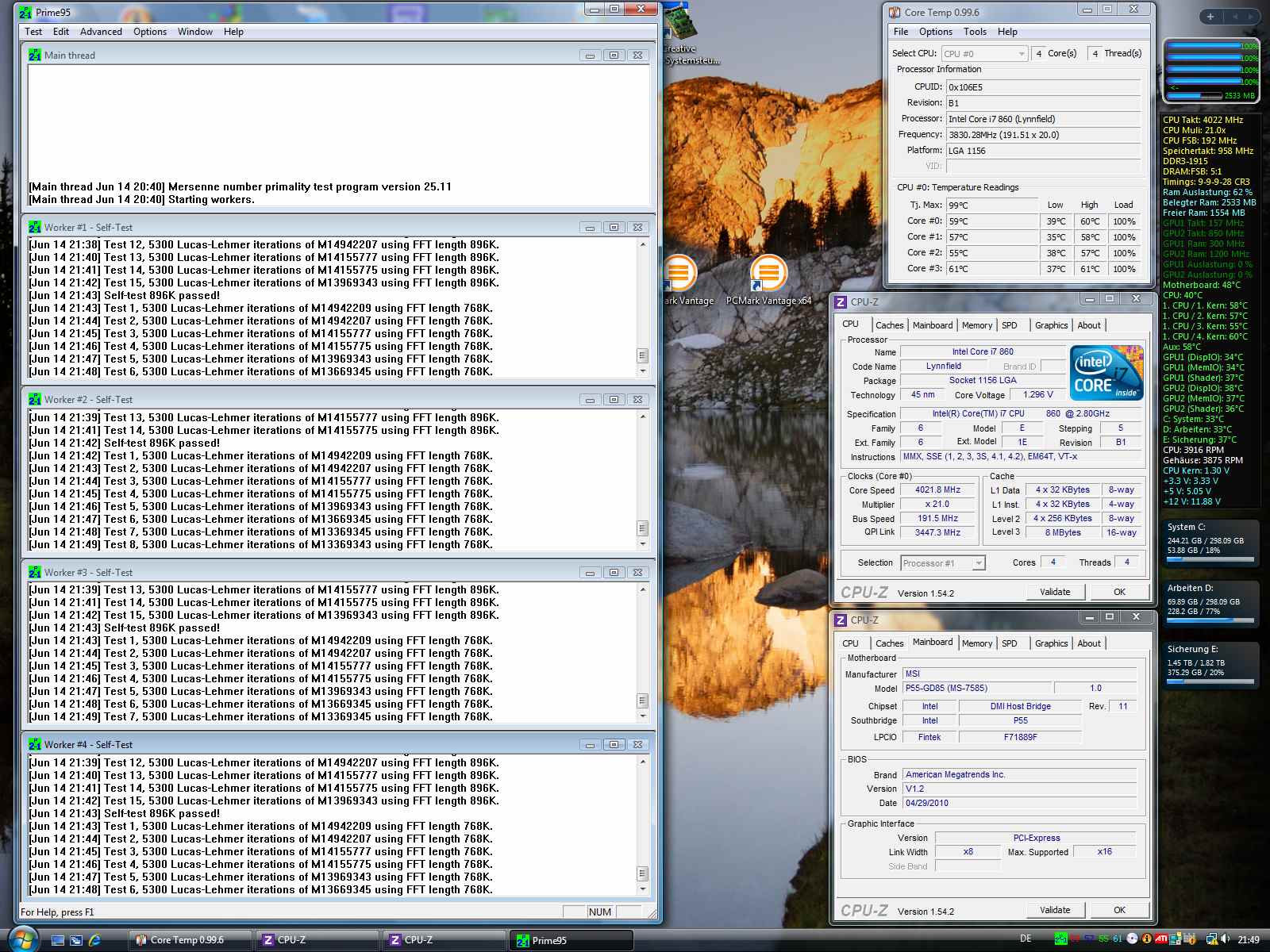The height and width of the screenshot is (952, 1270).
Task: Click BIOS date 04/29/2010
Action: coord(1020,803)
